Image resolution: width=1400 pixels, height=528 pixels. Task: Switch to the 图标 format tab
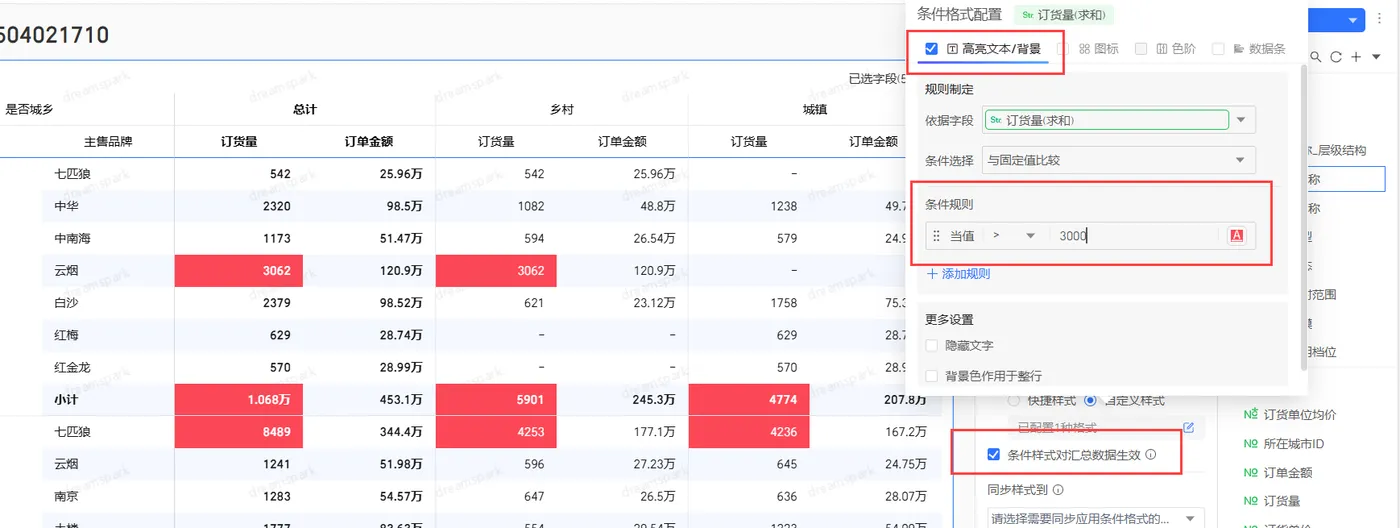1099,48
